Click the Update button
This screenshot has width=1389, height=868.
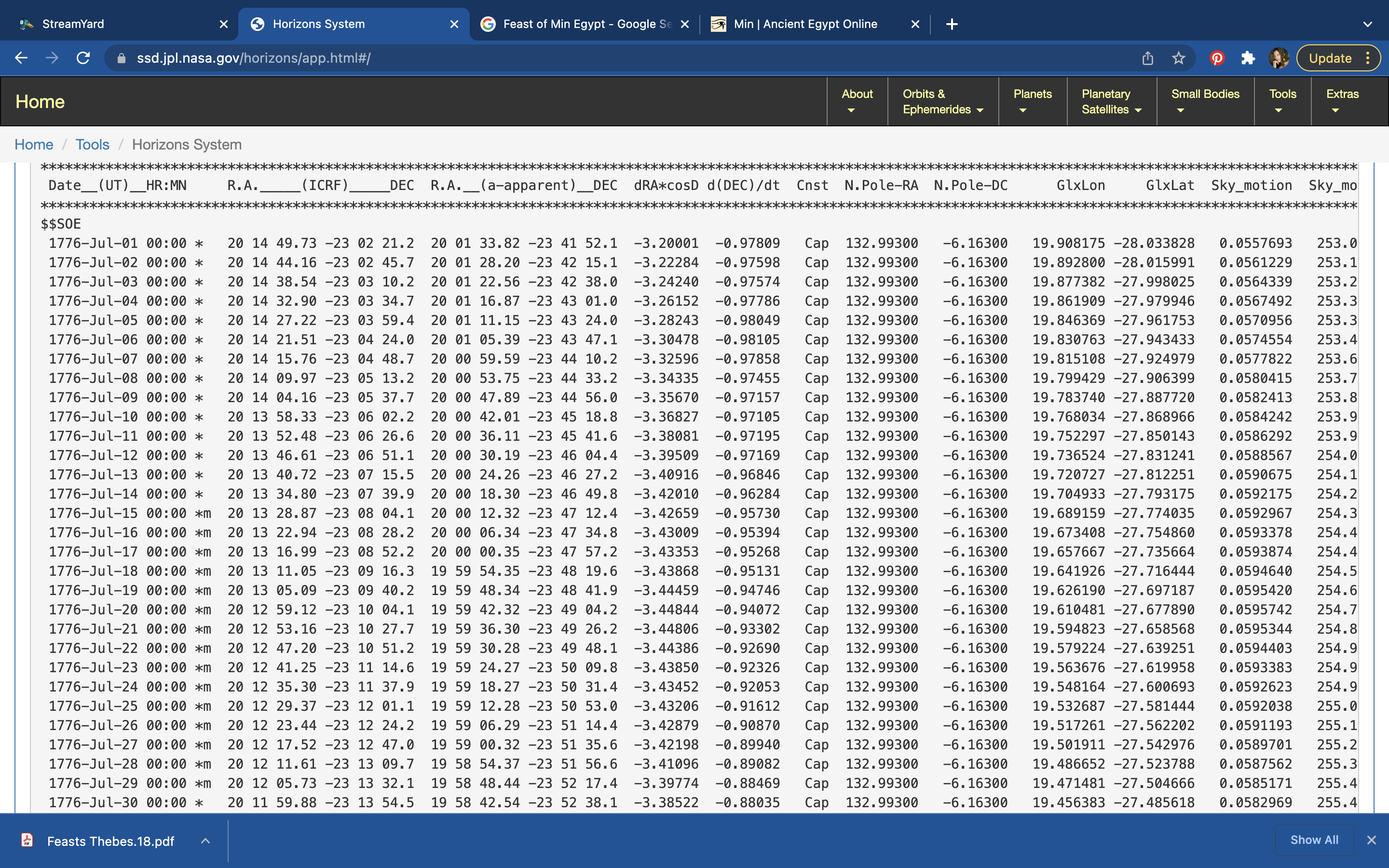tap(1338, 58)
